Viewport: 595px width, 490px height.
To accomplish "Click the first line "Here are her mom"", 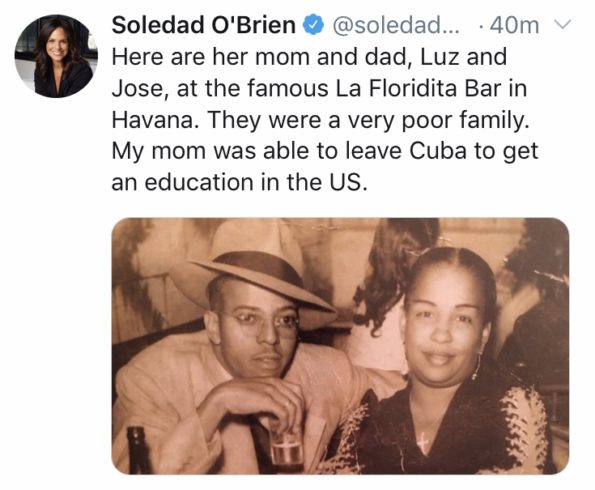I will click(210, 57).
